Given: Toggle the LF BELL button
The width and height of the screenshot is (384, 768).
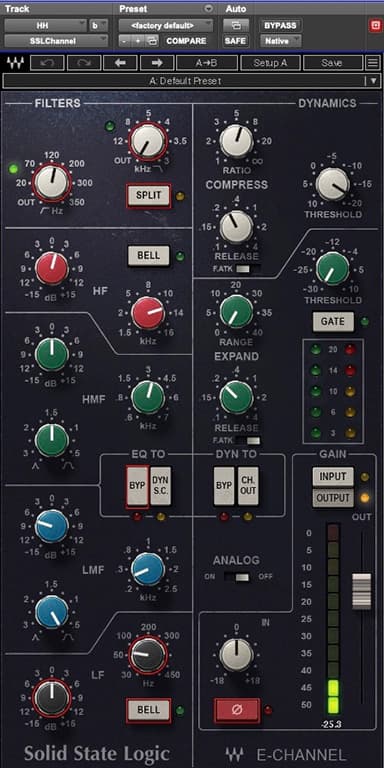Looking at the screenshot, I should pos(148,710).
